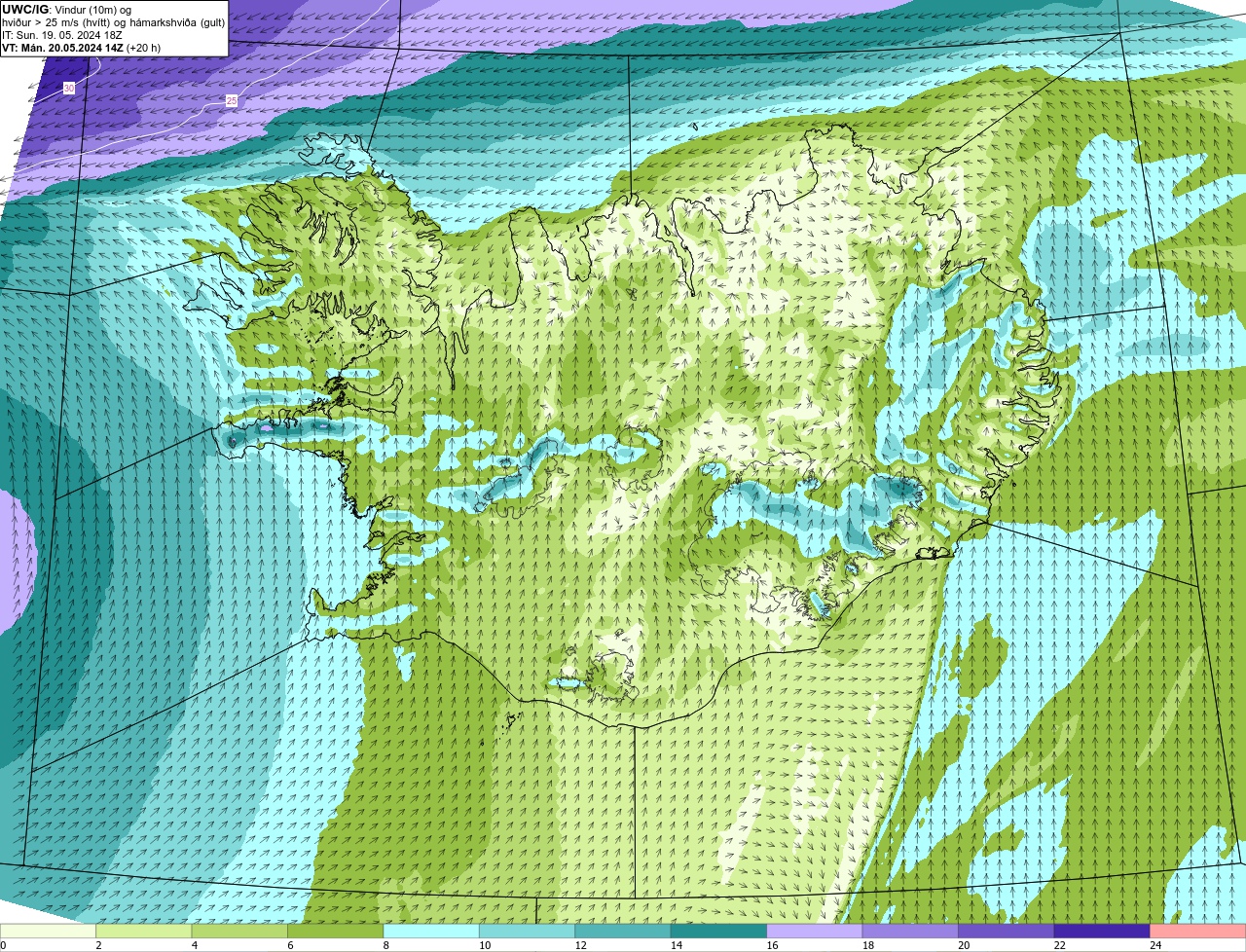Pick the light cyan 8–10 legend swatch
1246x952 pixels.
click(431, 932)
